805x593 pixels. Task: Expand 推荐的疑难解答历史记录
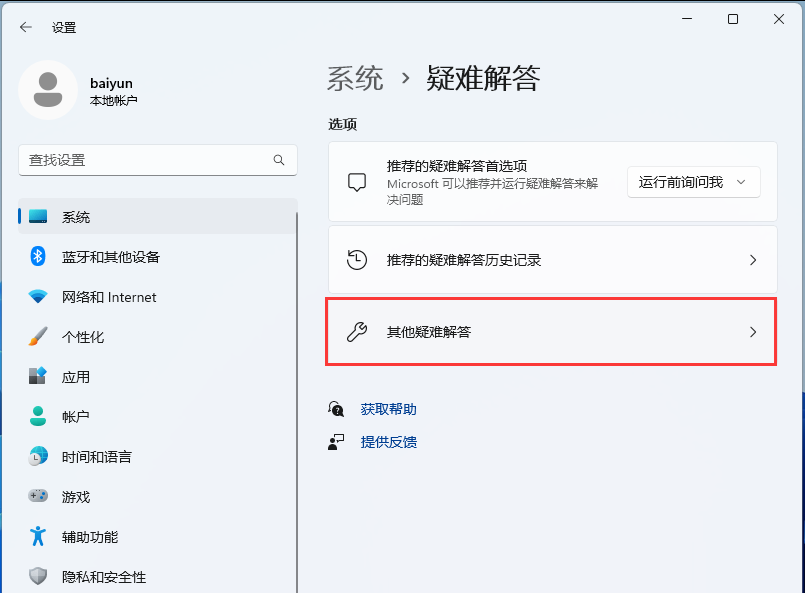(x=550, y=260)
